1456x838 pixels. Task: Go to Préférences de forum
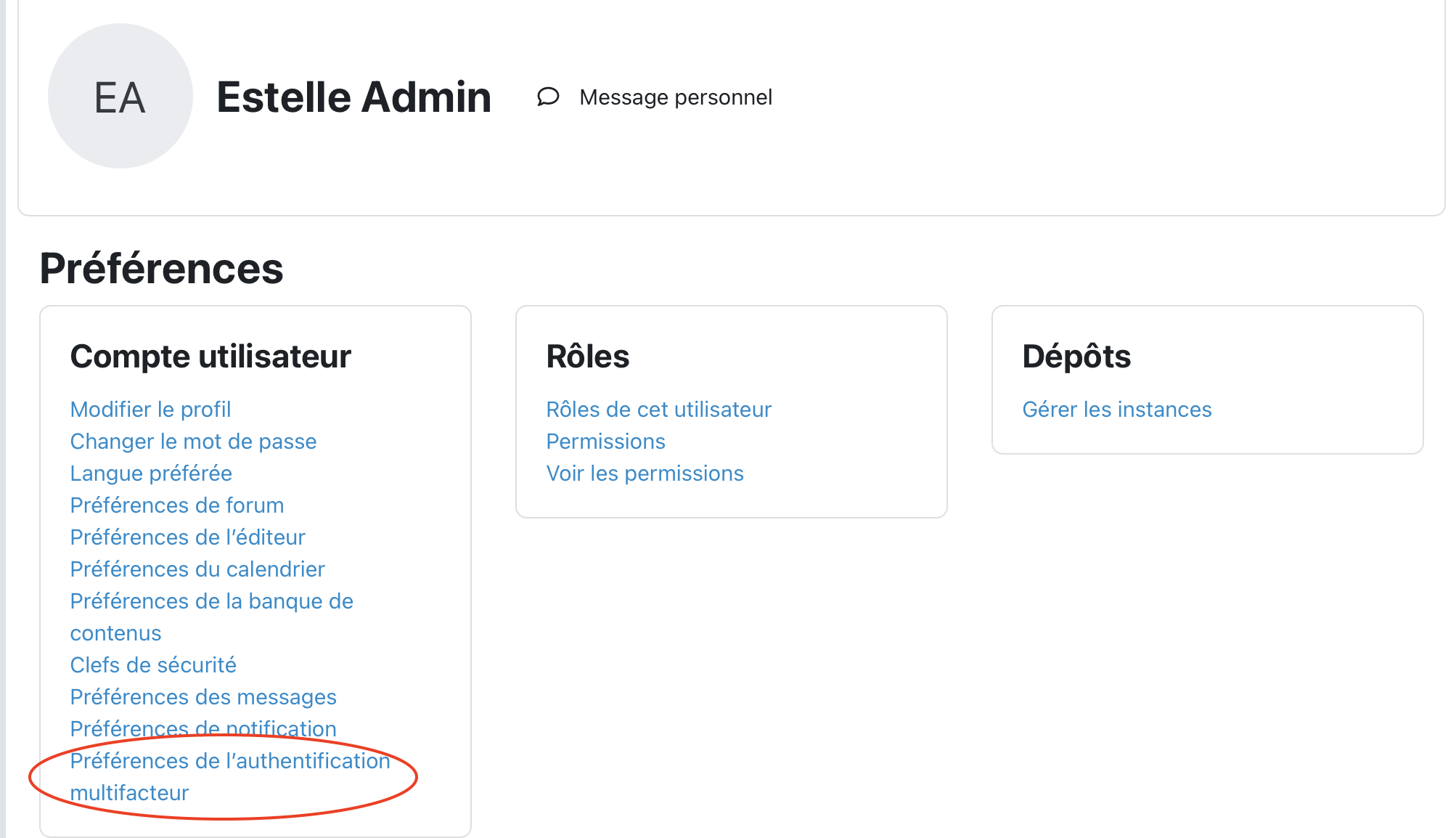(177, 505)
